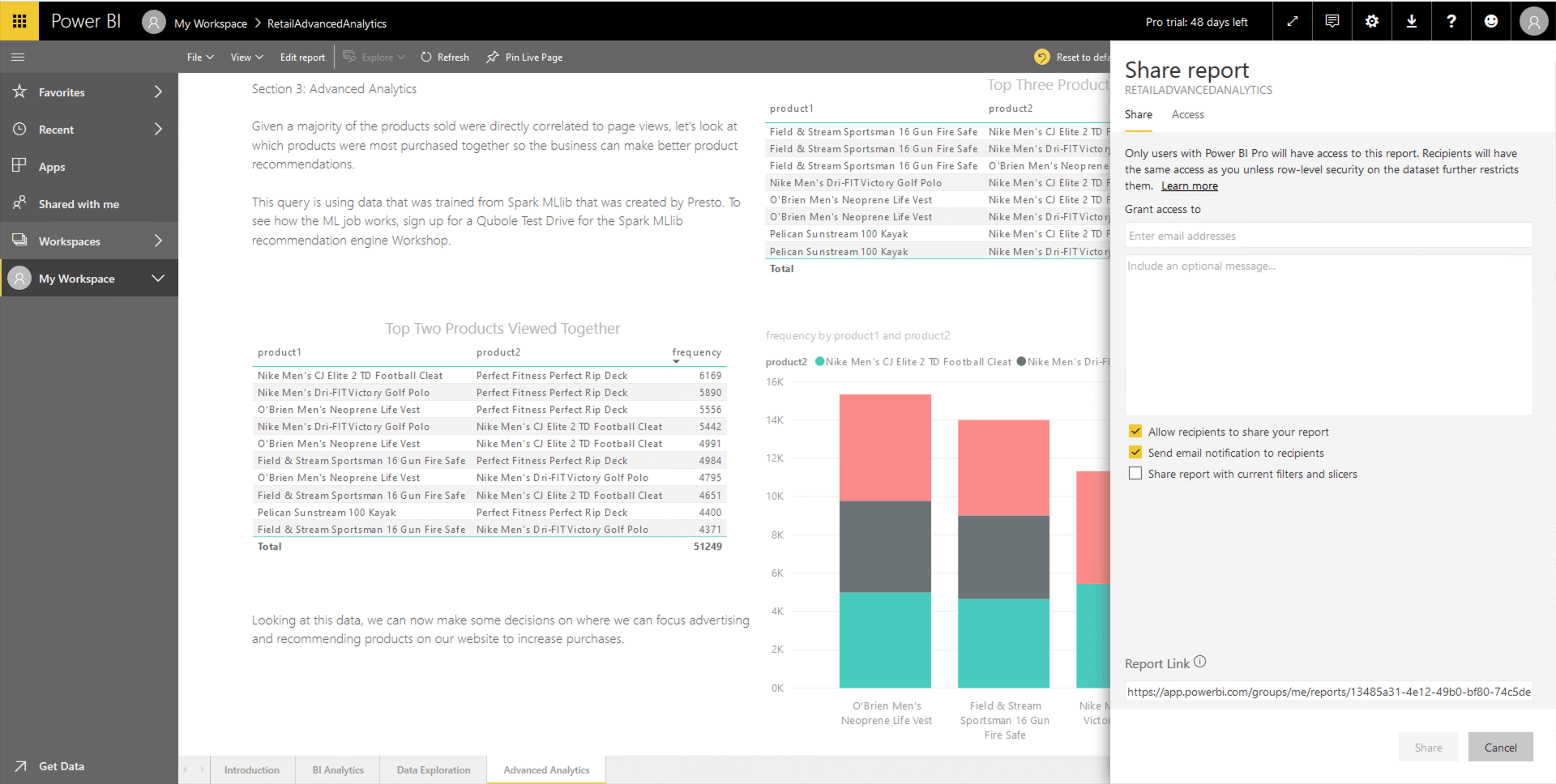This screenshot has width=1556, height=784.
Task: Click the Edit report button
Action: point(302,58)
